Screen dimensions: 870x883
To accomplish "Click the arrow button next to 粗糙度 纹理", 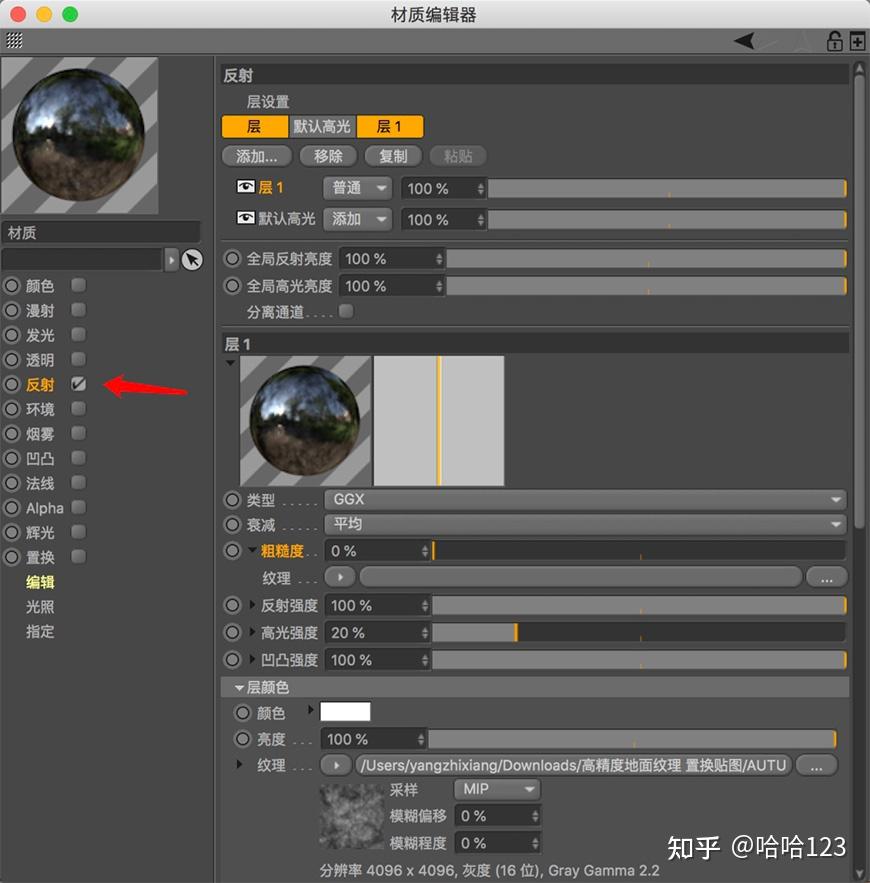I will (339, 577).
